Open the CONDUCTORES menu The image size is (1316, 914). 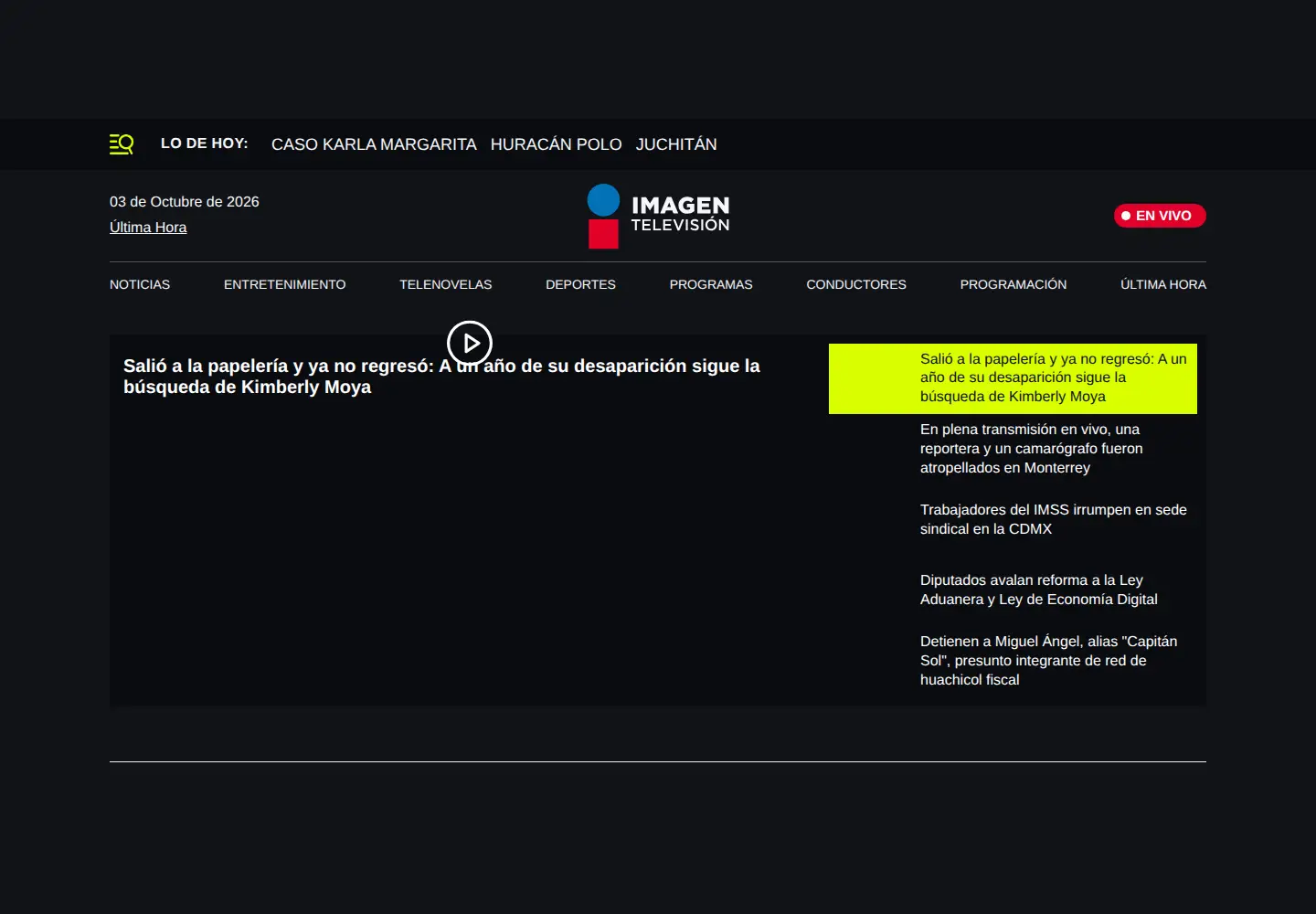click(x=856, y=284)
